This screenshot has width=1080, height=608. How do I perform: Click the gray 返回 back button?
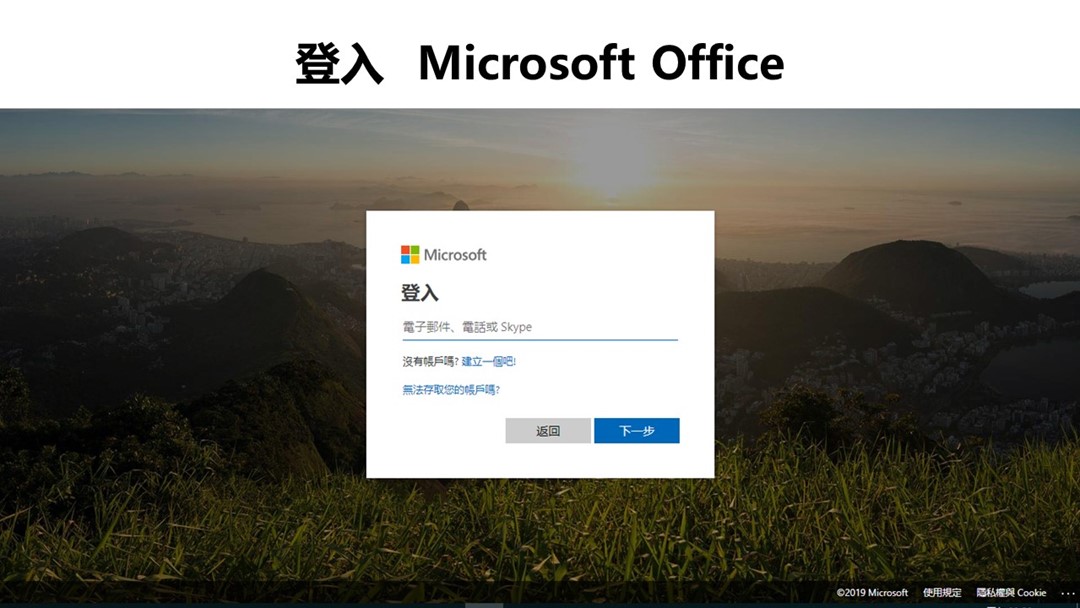[548, 430]
